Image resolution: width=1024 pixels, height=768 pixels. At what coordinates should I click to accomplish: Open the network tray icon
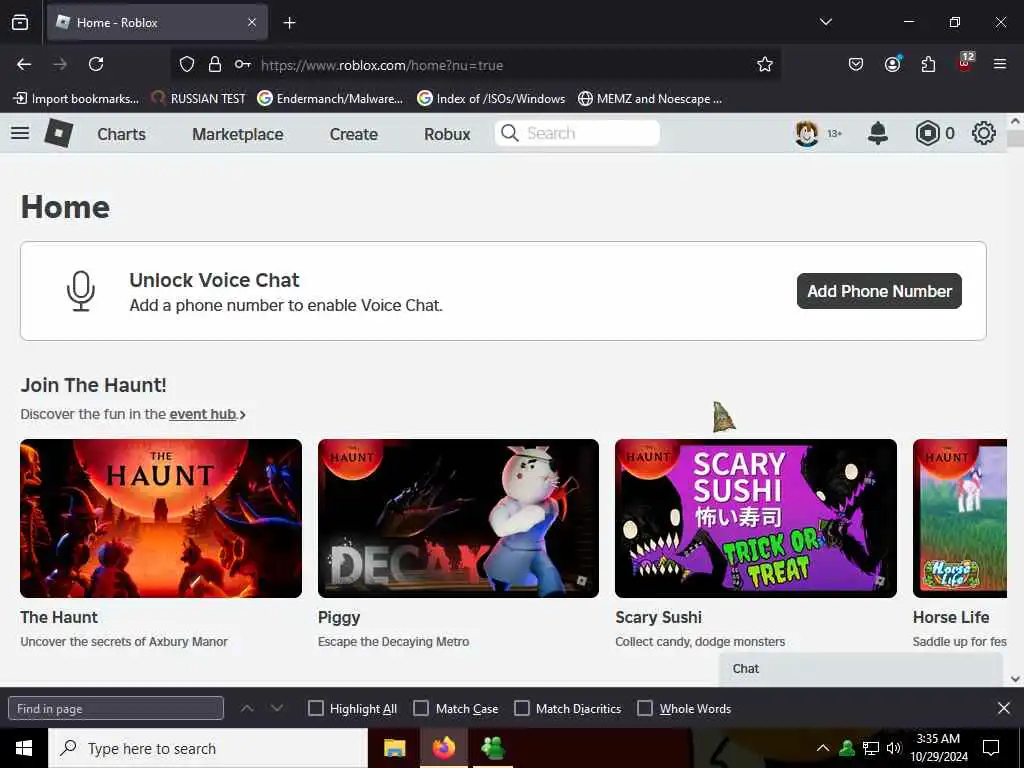pos(871,748)
